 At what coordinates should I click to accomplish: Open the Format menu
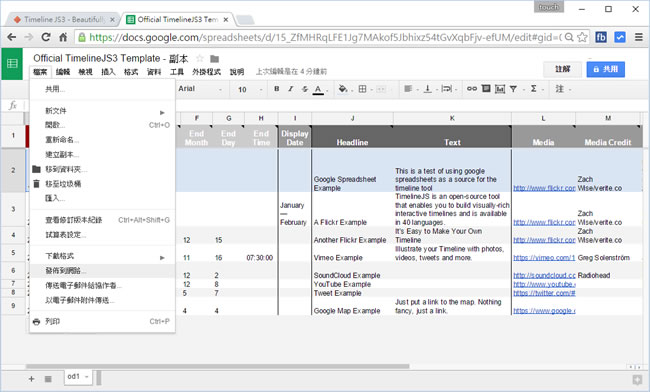pyautogui.click(x=131, y=72)
